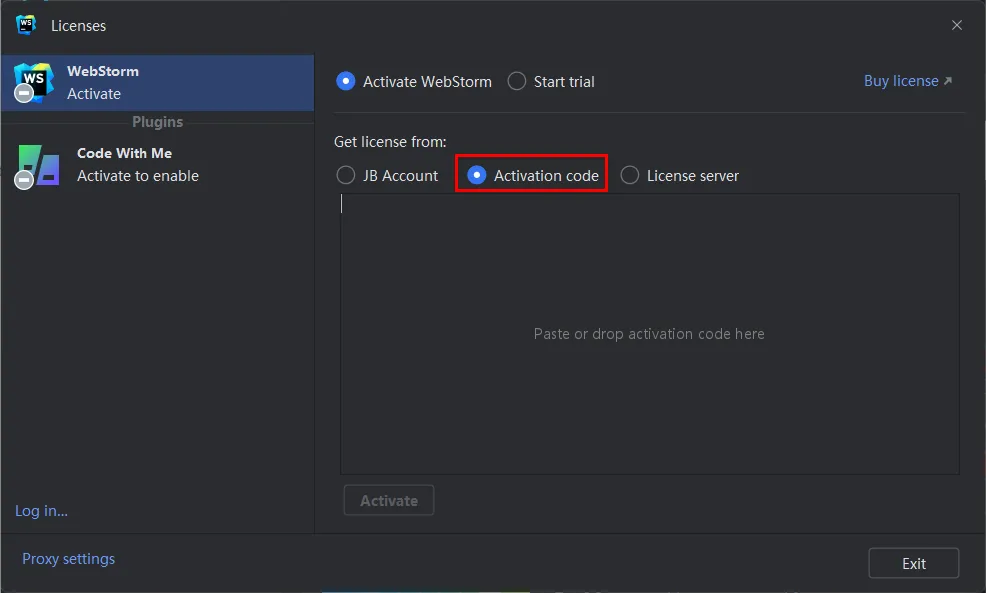Select the Code With Me plugin name
986x593 pixels.
coord(124,153)
